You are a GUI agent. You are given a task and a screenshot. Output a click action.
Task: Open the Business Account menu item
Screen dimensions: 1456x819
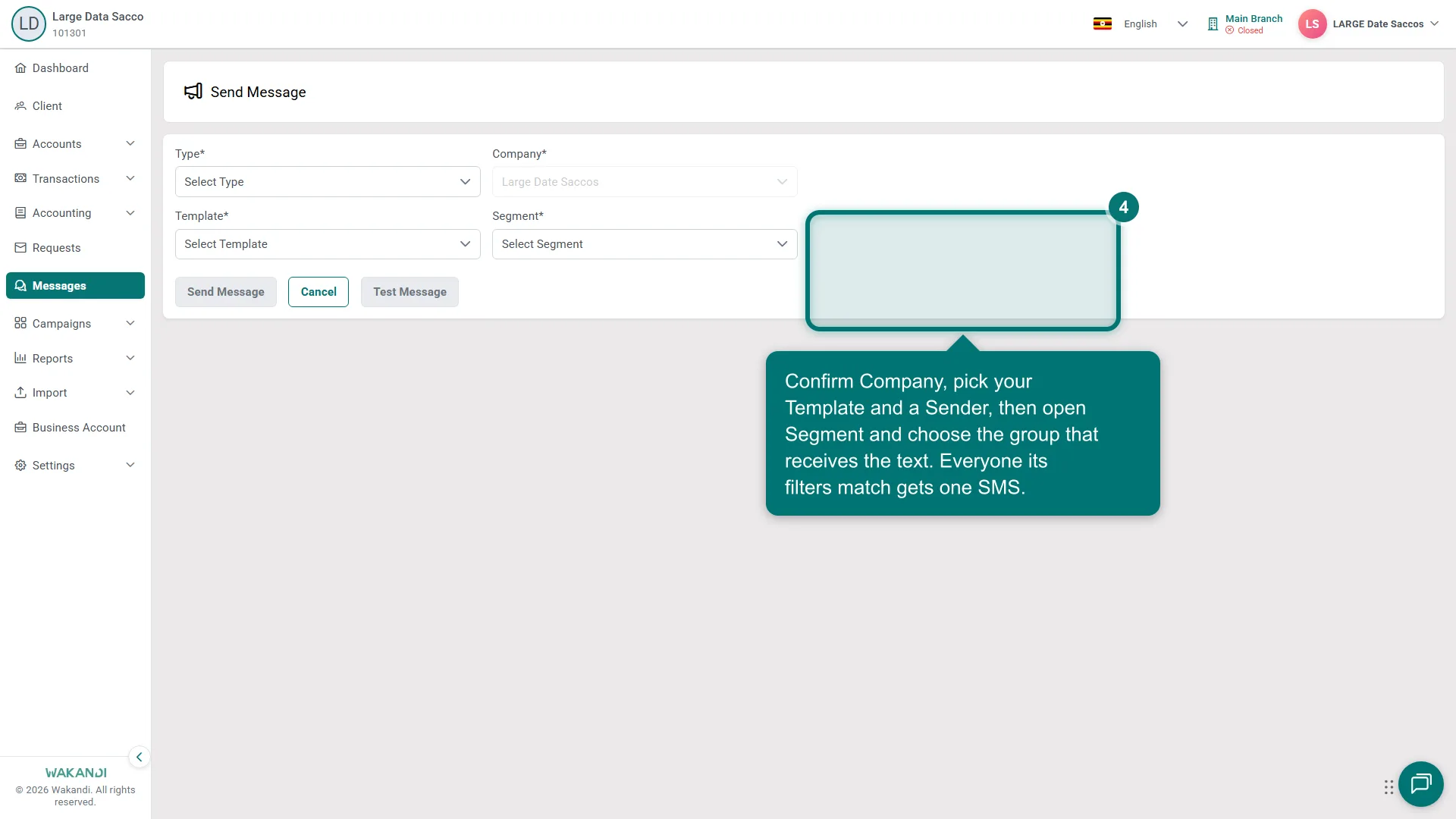pyautogui.click(x=75, y=428)
